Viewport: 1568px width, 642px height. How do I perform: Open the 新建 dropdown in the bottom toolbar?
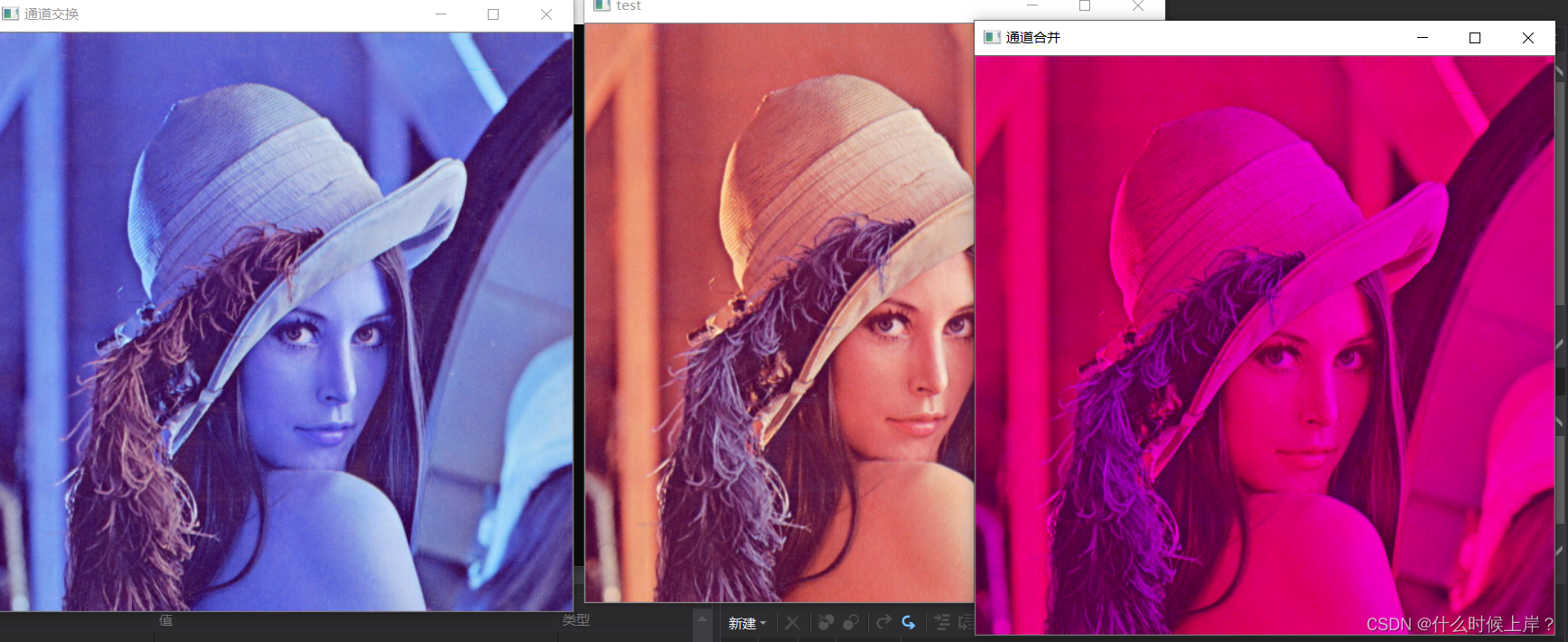point(747,623)
